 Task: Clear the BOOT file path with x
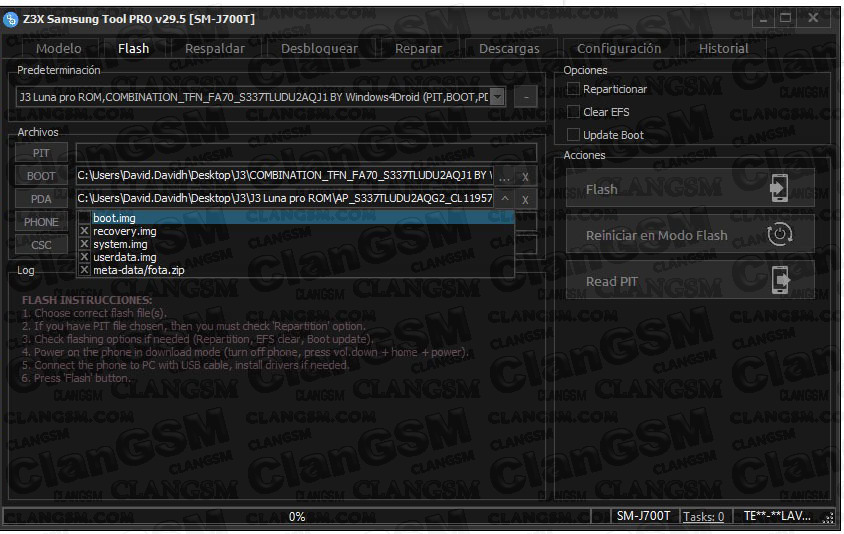(525, 177)
